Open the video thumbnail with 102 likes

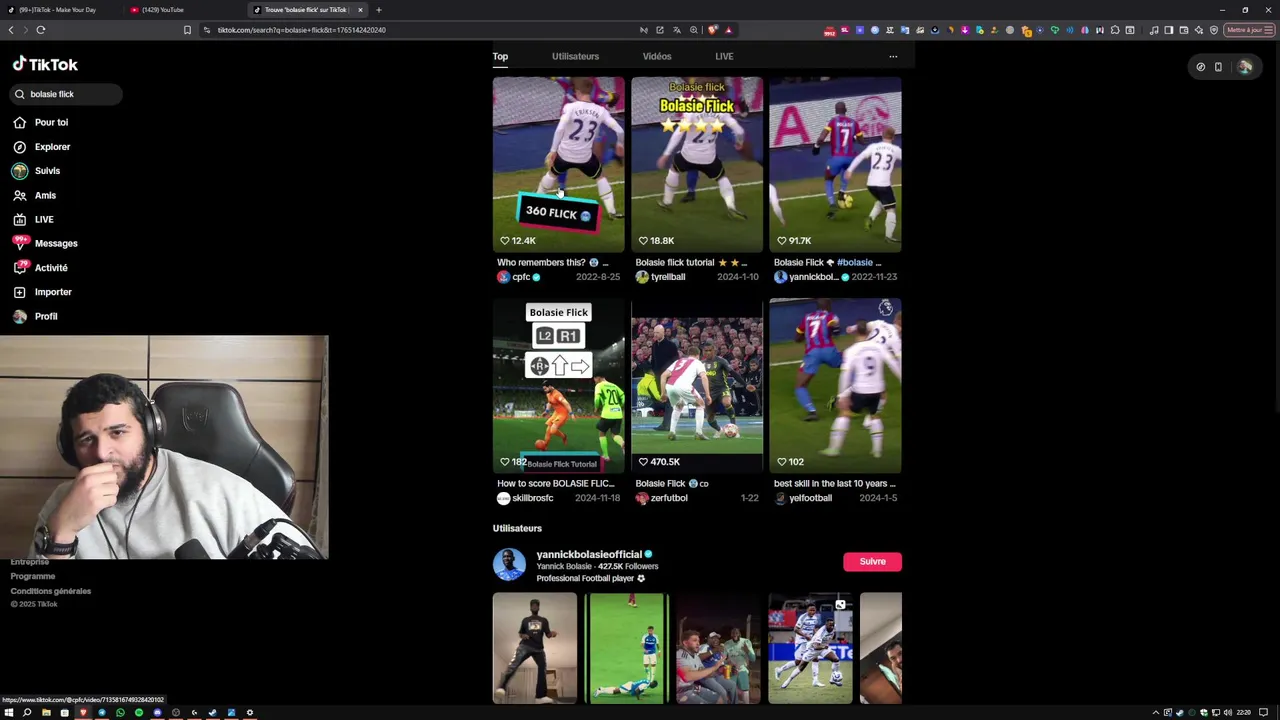coord(835,385)
